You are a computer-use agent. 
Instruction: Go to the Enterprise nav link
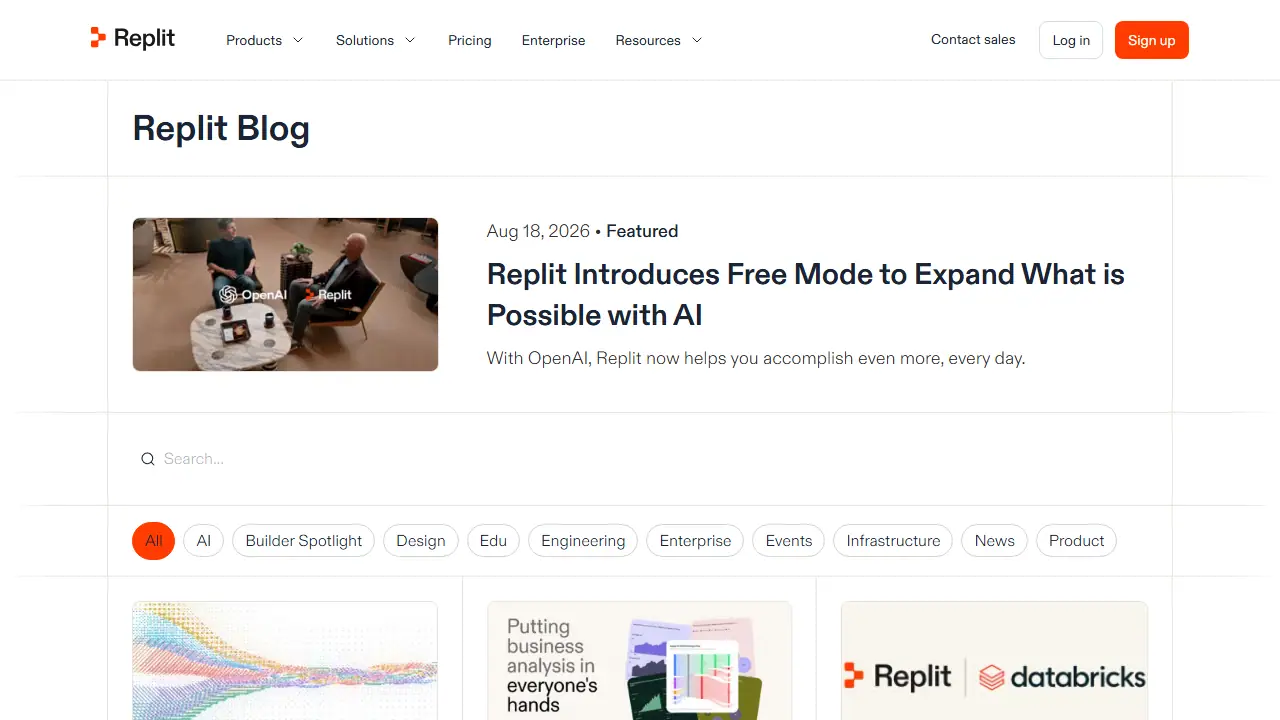(553, 40)
